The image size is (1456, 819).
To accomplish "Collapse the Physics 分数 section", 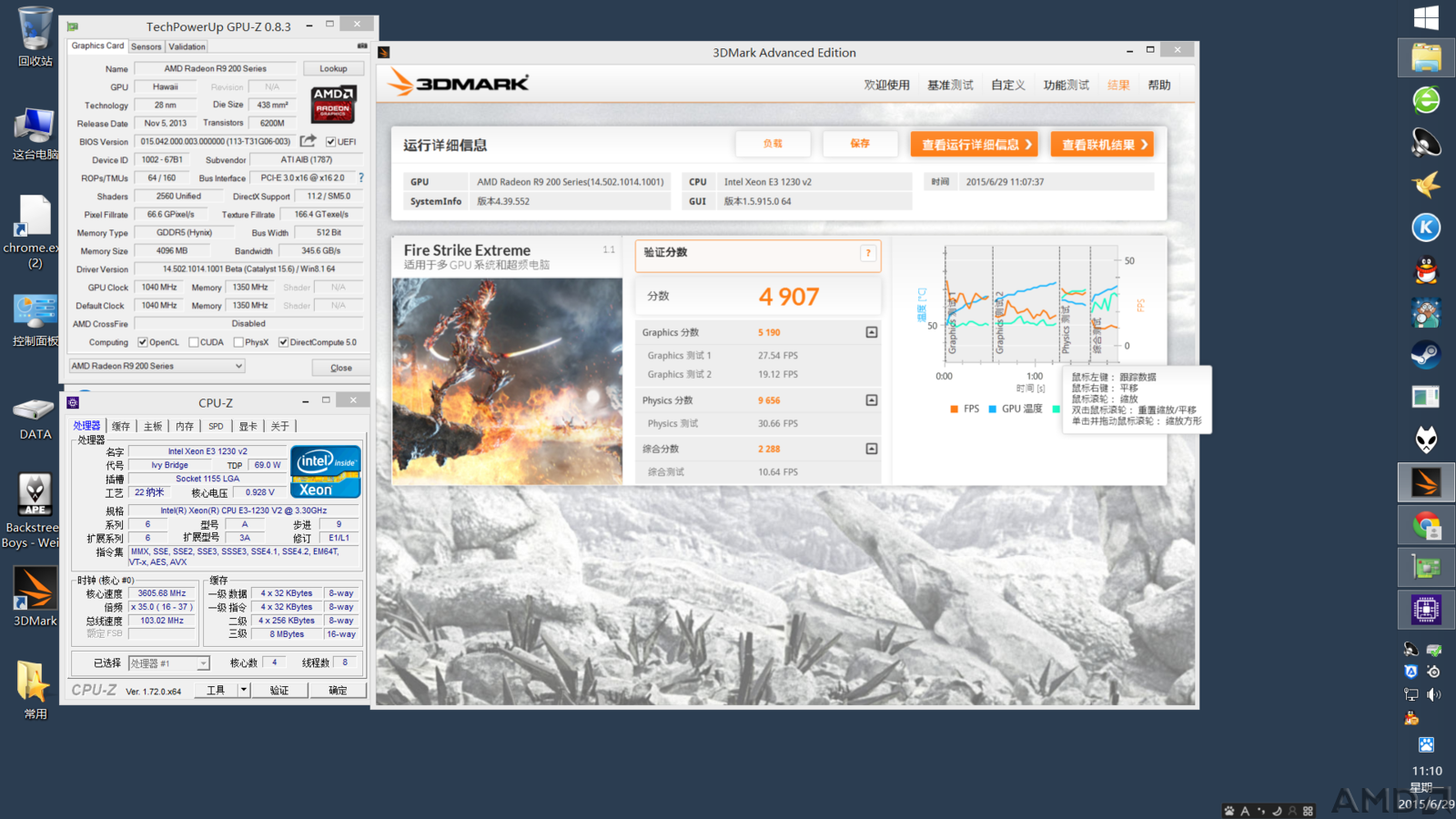I will pyautogui.click(x=872, y=400).
